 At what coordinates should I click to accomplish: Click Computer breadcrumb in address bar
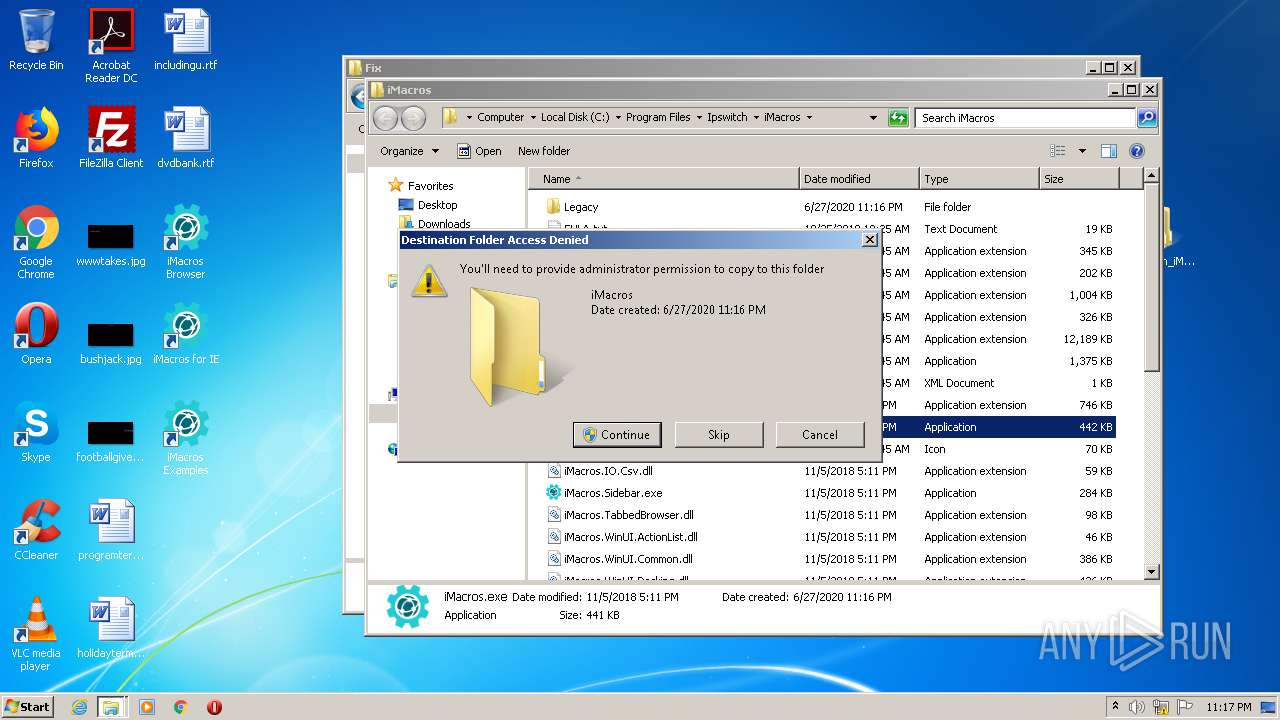(x=500, y=117)
